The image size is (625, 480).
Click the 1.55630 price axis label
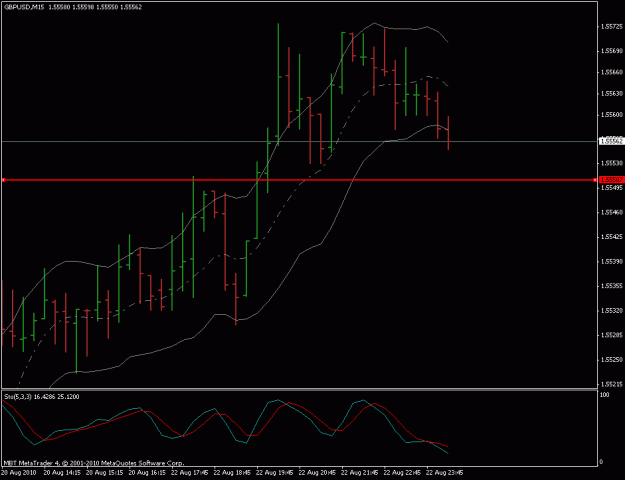coord(611,94)
